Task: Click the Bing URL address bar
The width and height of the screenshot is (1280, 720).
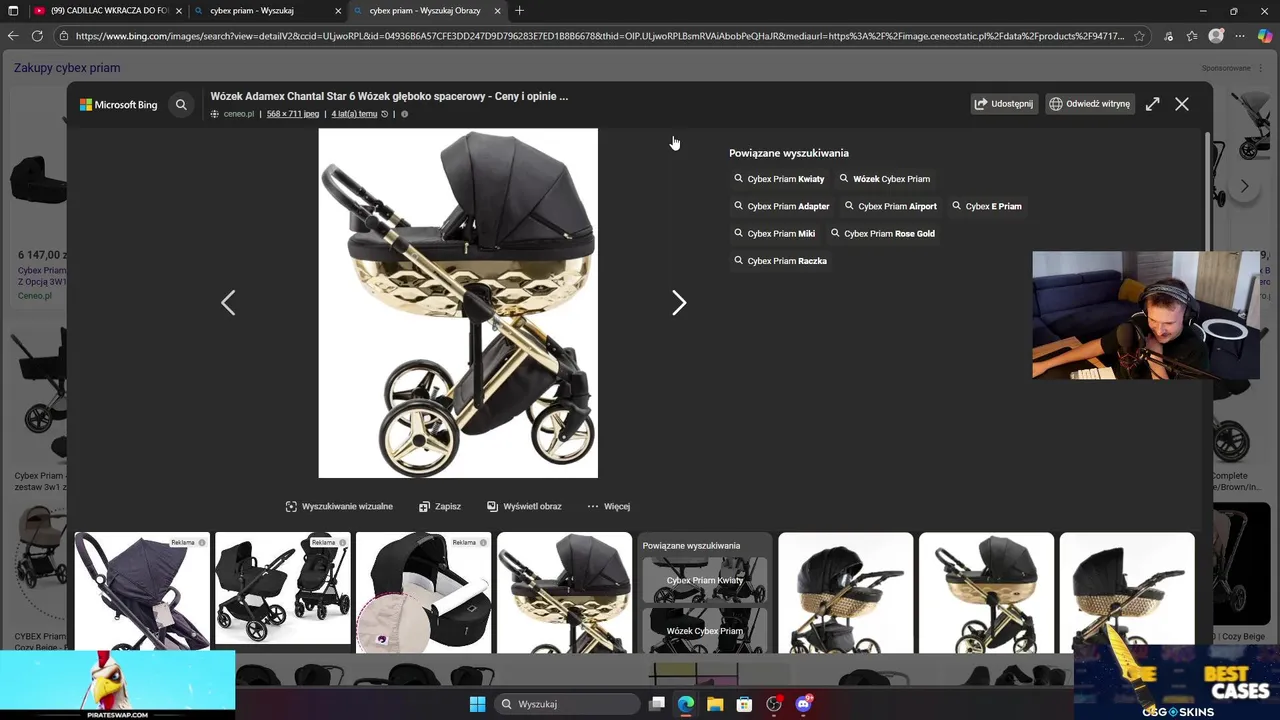Action: coord(600,36)
